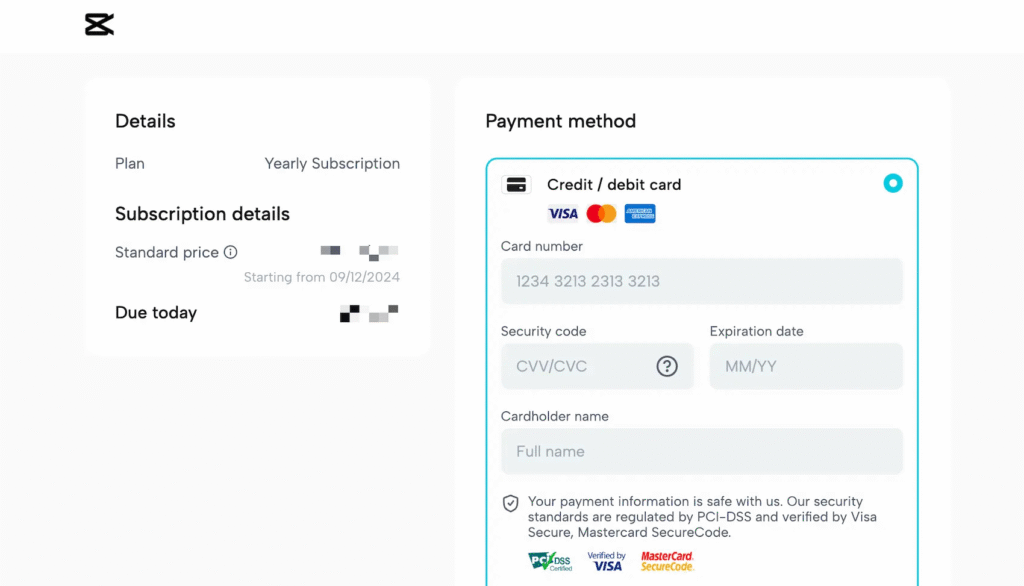This screenshot has height=586, width=1024.
Task: Click the Expiration date MM/YY field
Action: coord(806,366)
